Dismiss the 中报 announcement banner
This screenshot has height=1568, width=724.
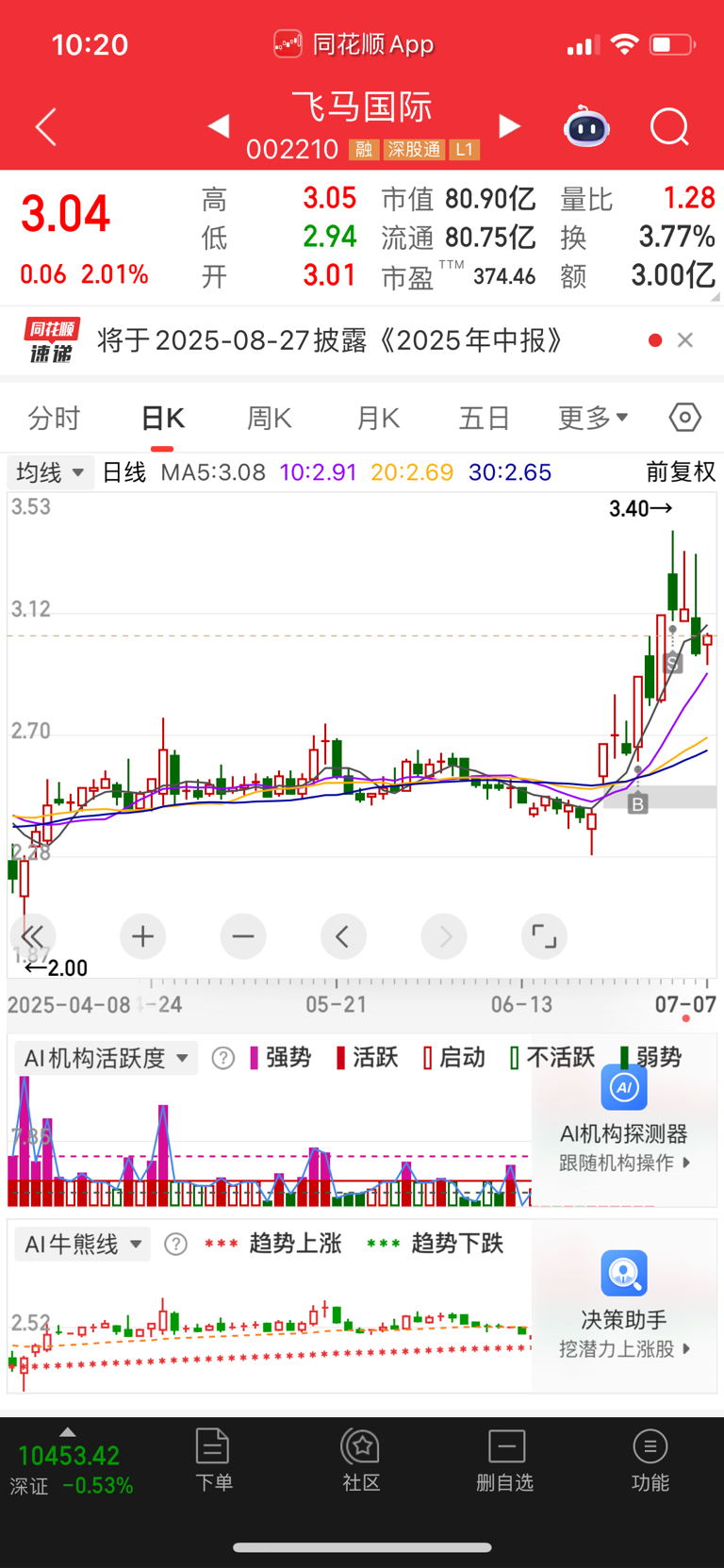tap(685, 340)
